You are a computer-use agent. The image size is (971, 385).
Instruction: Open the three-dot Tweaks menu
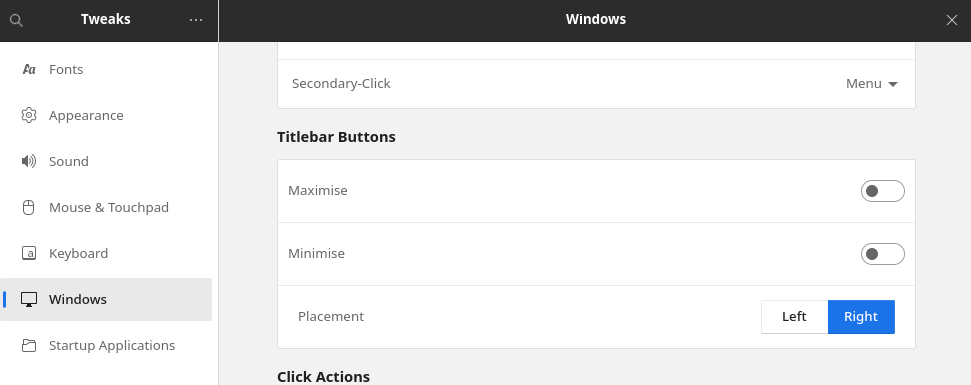[196, 20]
